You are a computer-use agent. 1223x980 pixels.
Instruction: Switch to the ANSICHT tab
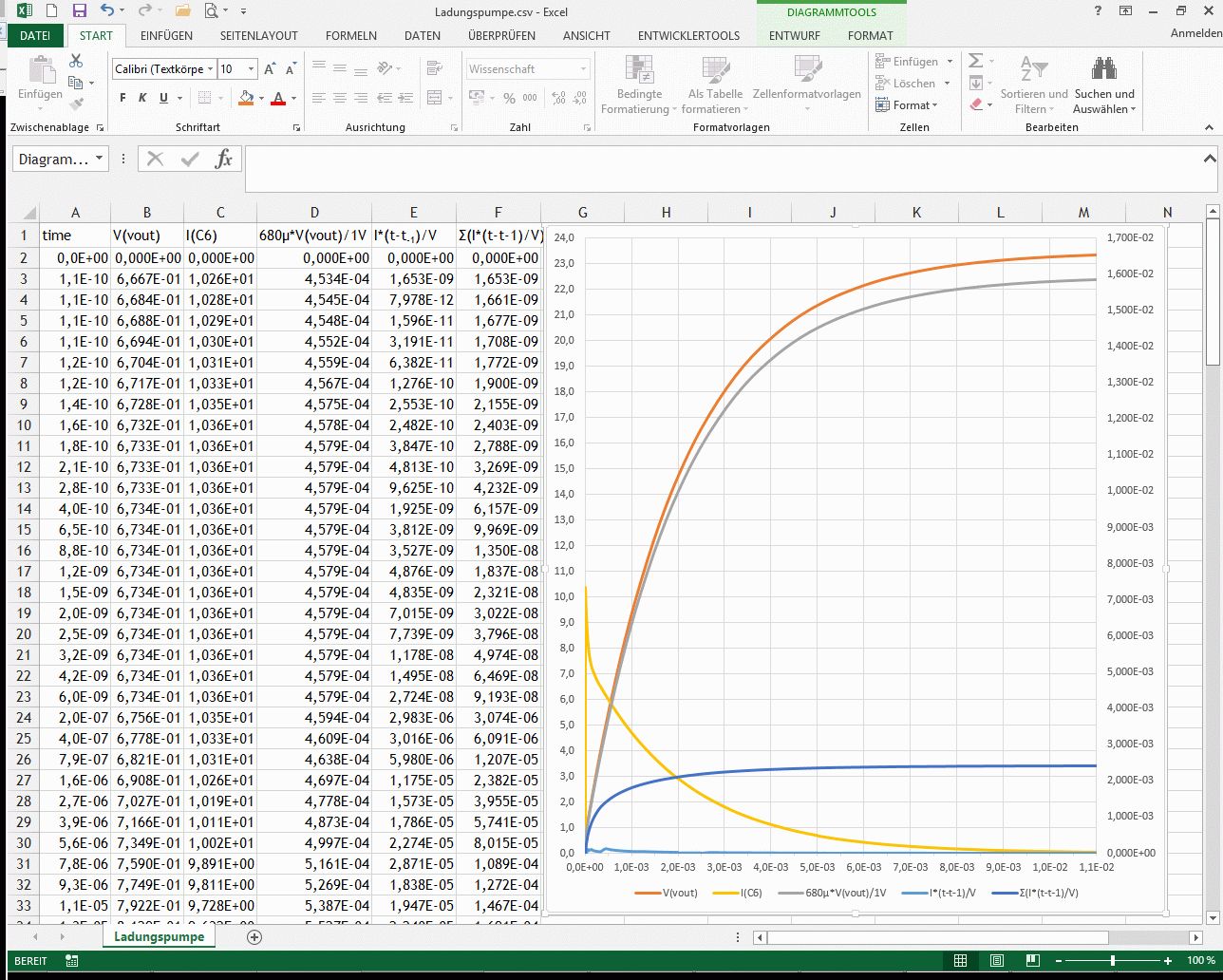tap(587, 36)
